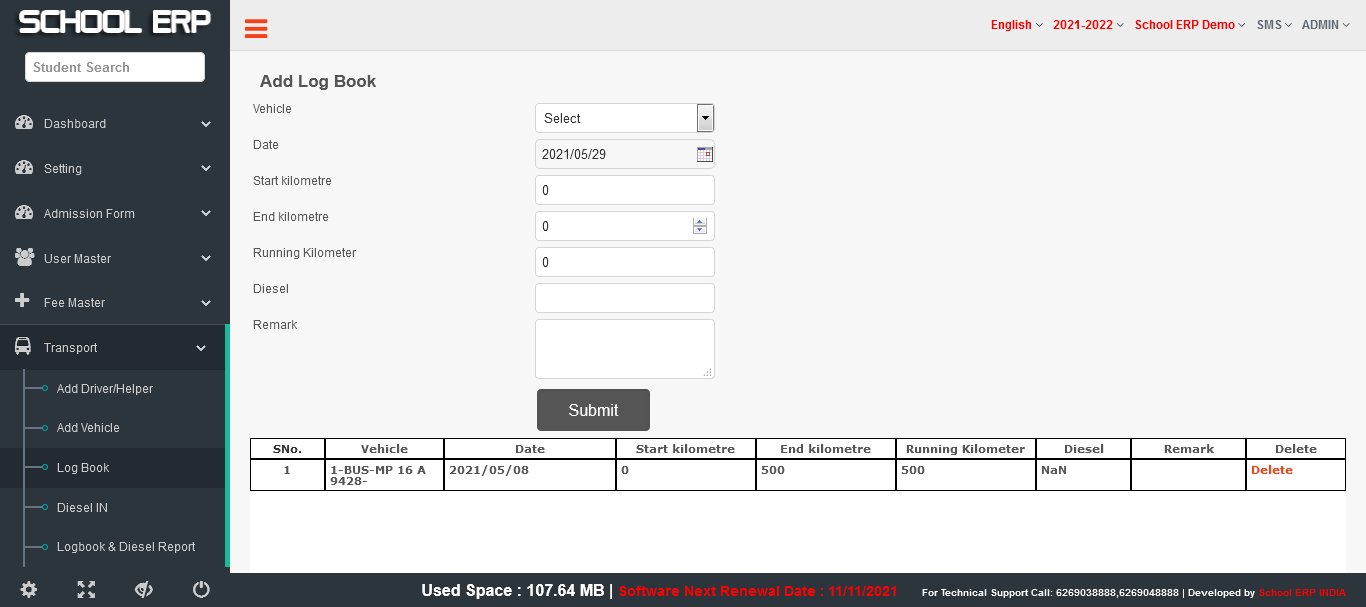The height and width of the screenshot is (607, 1366).
Task: Expand the ADMIN user menu
Action: [x=1325, y=25]
